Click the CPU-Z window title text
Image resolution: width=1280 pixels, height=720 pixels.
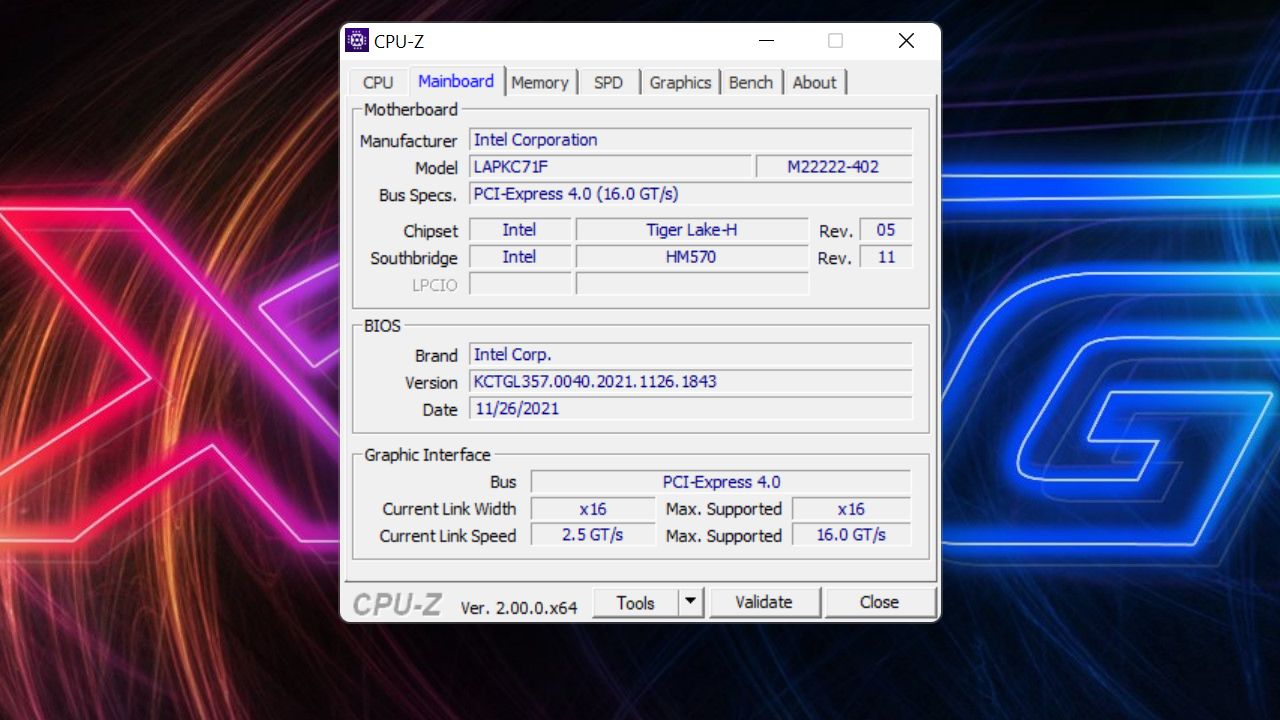click(399, 42)
